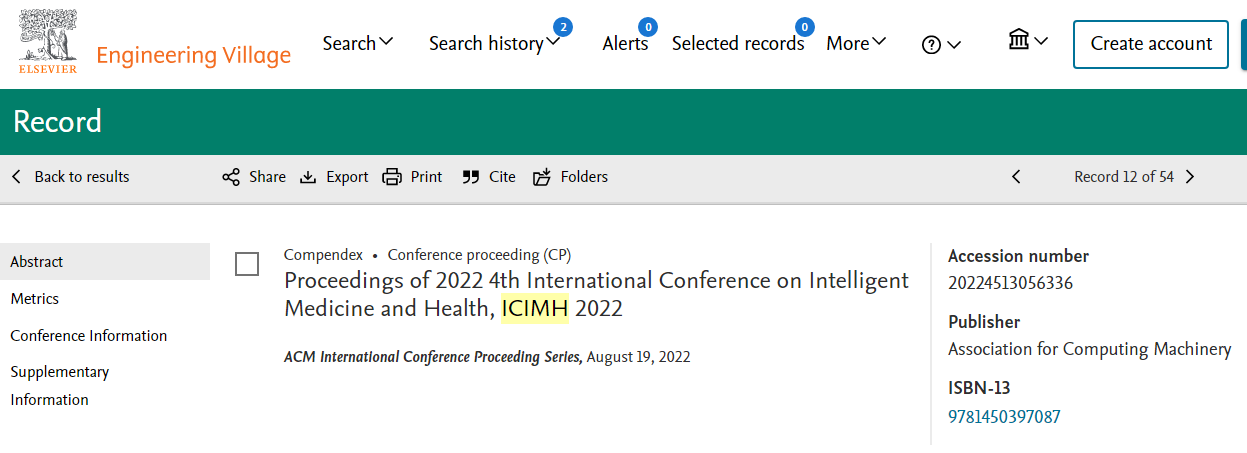Click the proceedings title text
The height and width of the screenshot is (453, 1247).
pyautogui.click(x=597, y=294)
